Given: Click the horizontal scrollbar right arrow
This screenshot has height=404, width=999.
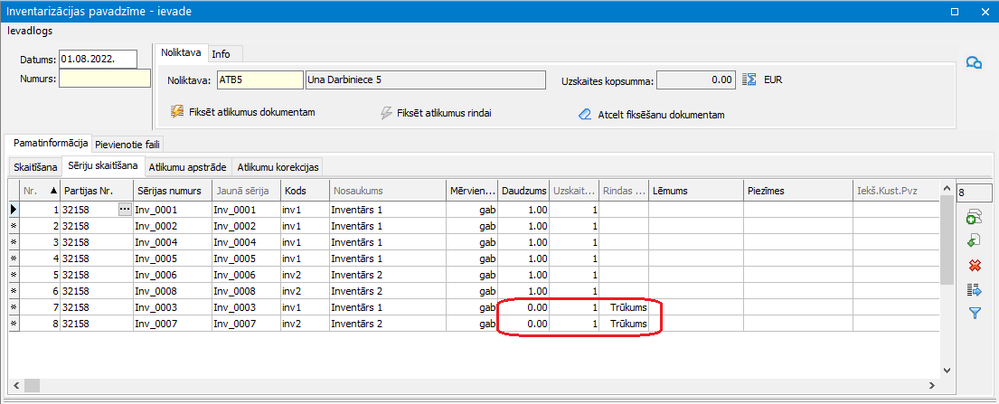Looking at the screenshot, I should 933,385.
